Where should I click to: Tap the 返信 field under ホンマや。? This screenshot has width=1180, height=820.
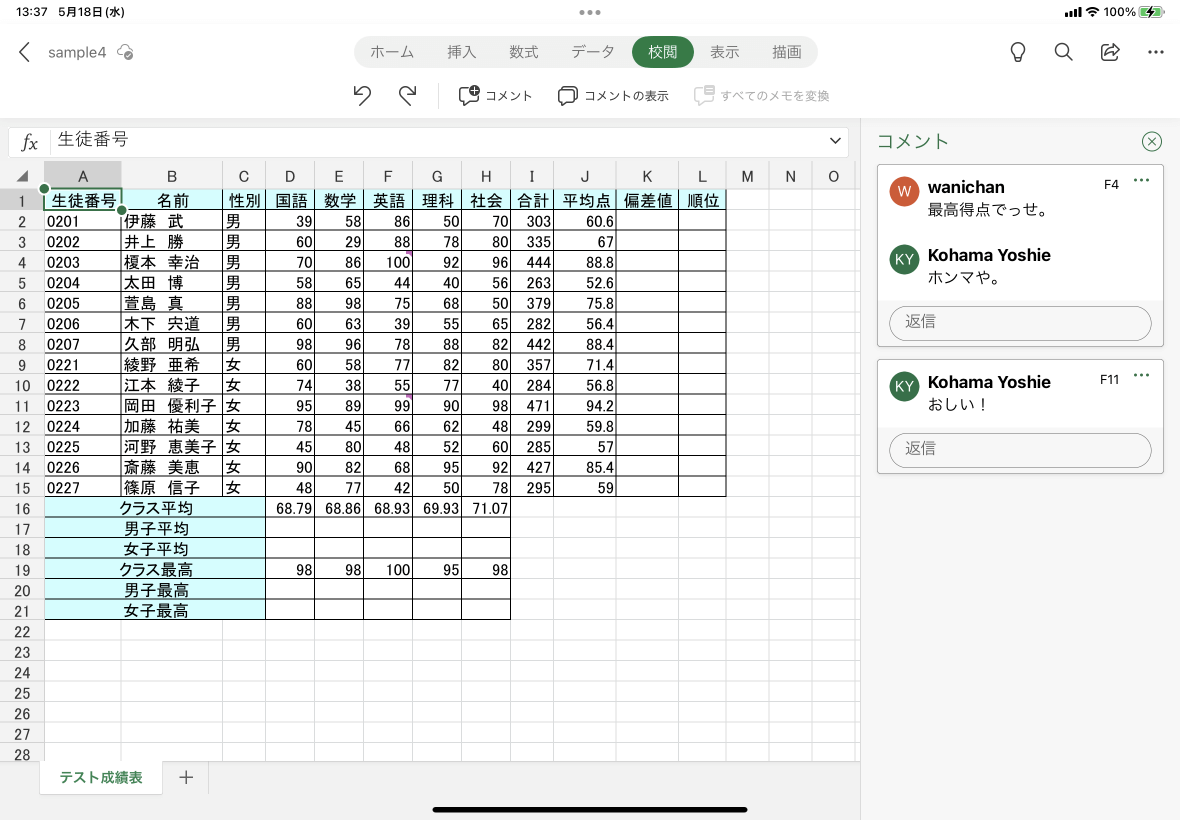click(1019, 323)
